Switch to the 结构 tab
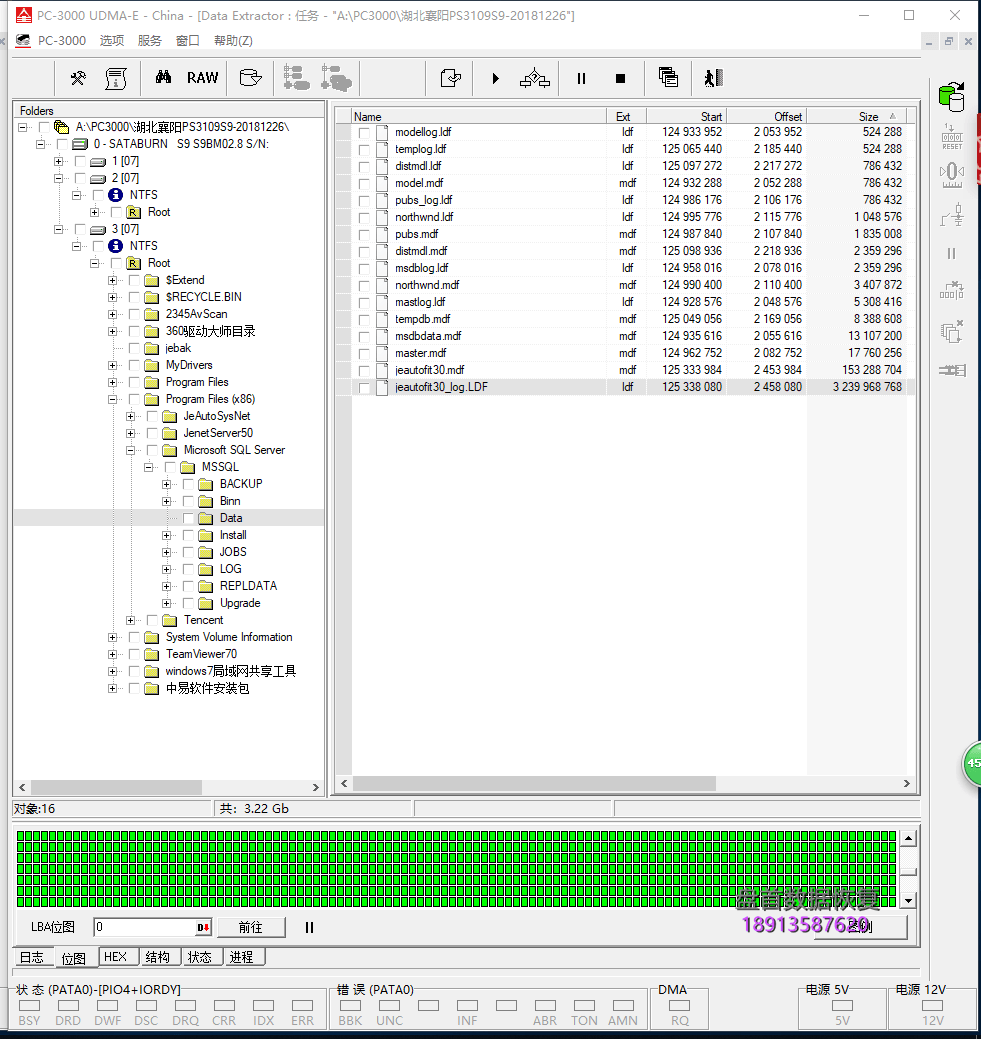The height and width of the screenshot is (1039, 981). 158,957
